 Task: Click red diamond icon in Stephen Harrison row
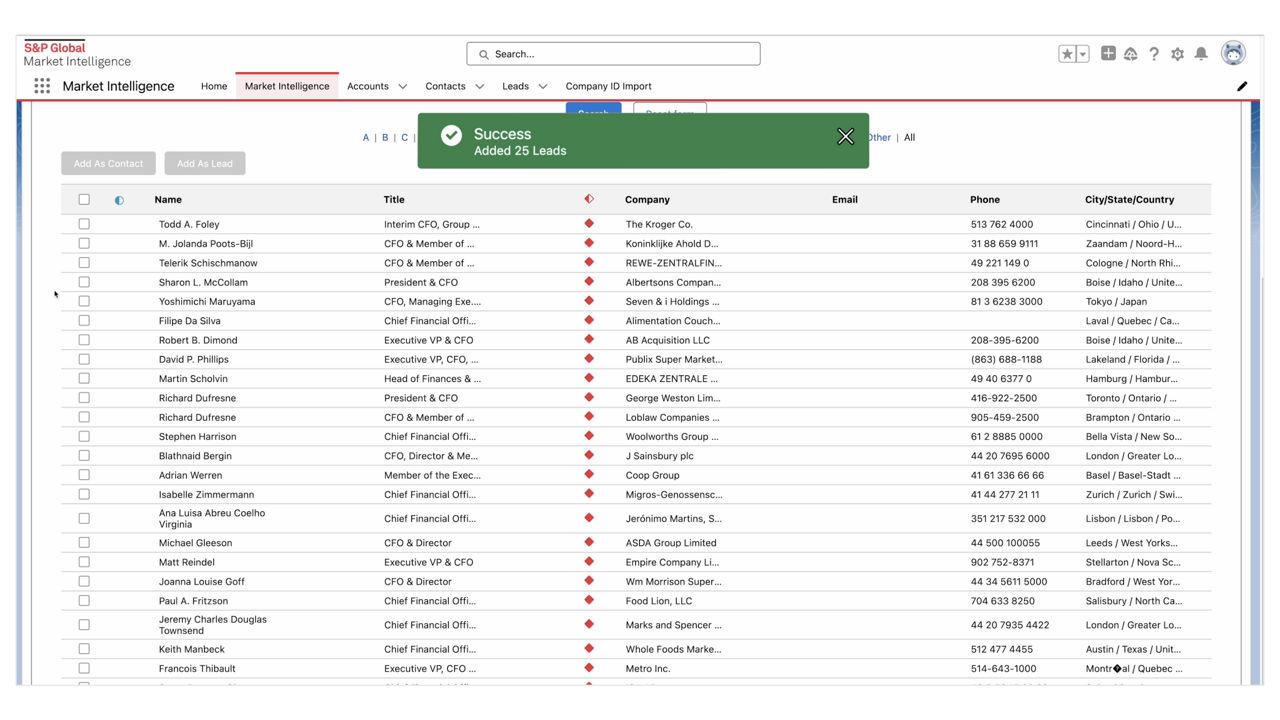[589, 436]
